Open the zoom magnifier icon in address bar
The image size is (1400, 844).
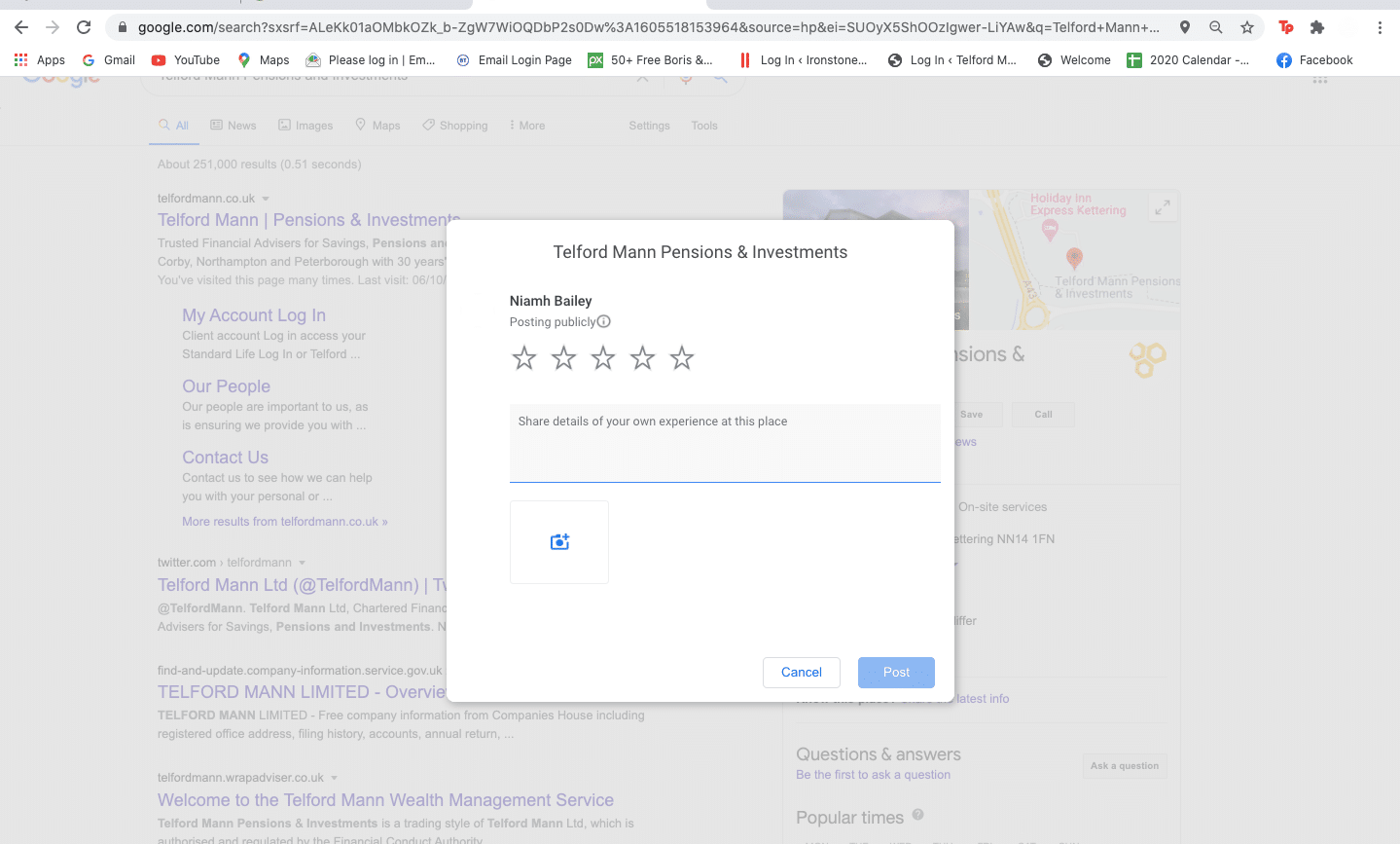pos(1216,27)
